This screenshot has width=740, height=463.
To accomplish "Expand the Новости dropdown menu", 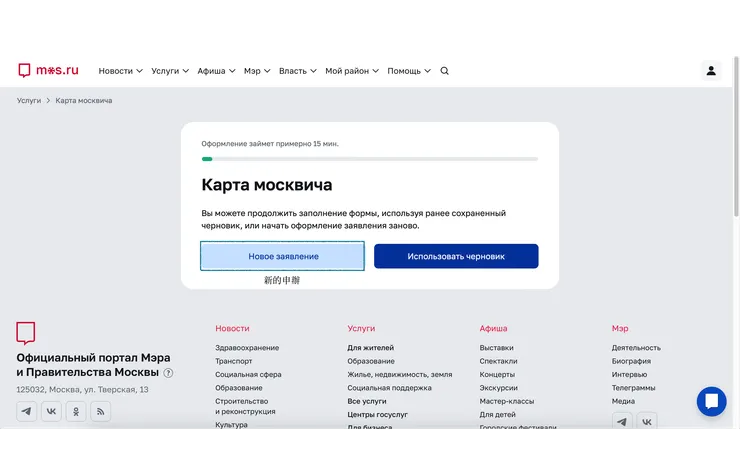I will coord(120,71).
